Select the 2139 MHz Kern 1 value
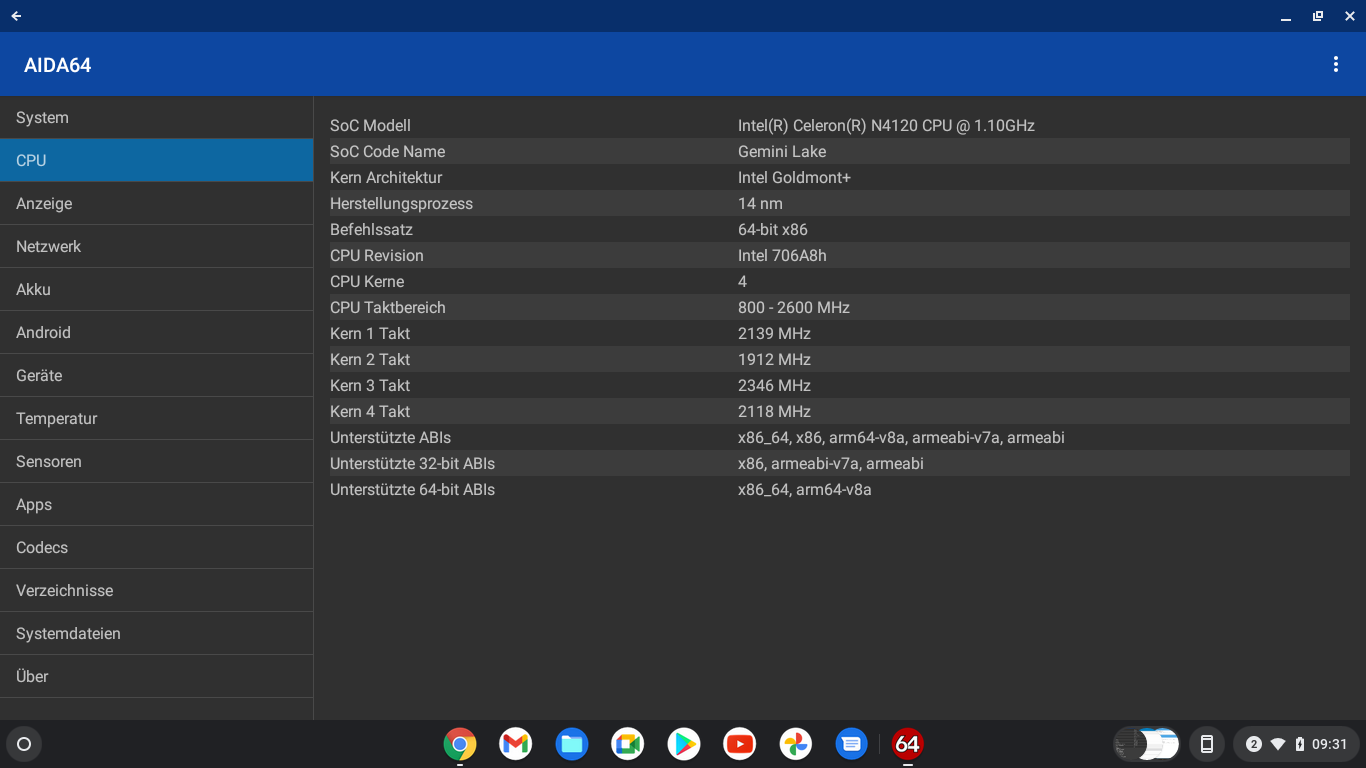This screenshot has width=1366, height=768. click(x=774, y=333)
